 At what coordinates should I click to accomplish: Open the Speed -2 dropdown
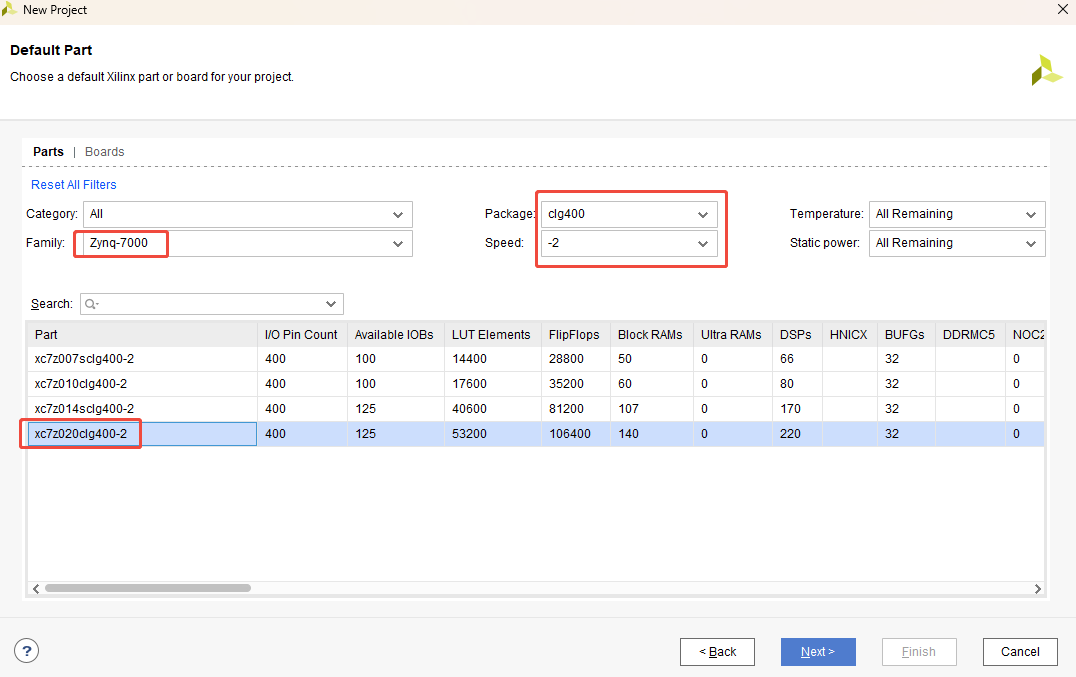coord(629,244)
